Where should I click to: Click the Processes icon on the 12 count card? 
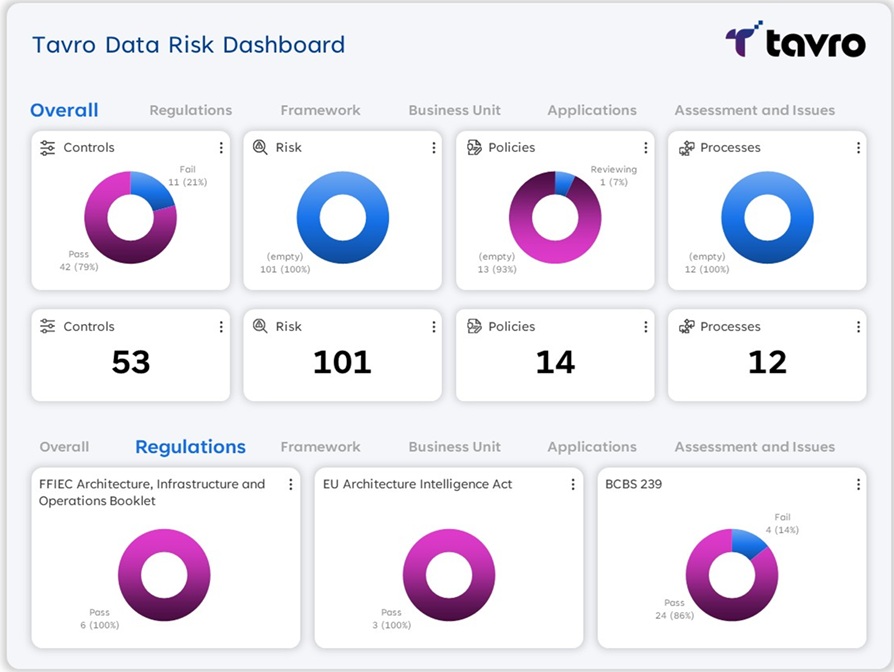click(686, 327)
